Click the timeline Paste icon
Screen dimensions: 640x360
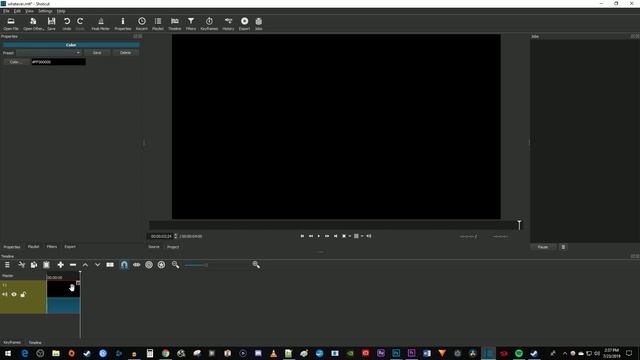46,265
